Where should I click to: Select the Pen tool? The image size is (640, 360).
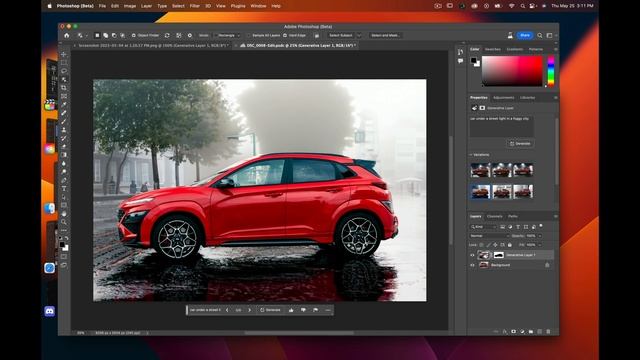pyautogui.click(x=64, y=180)
